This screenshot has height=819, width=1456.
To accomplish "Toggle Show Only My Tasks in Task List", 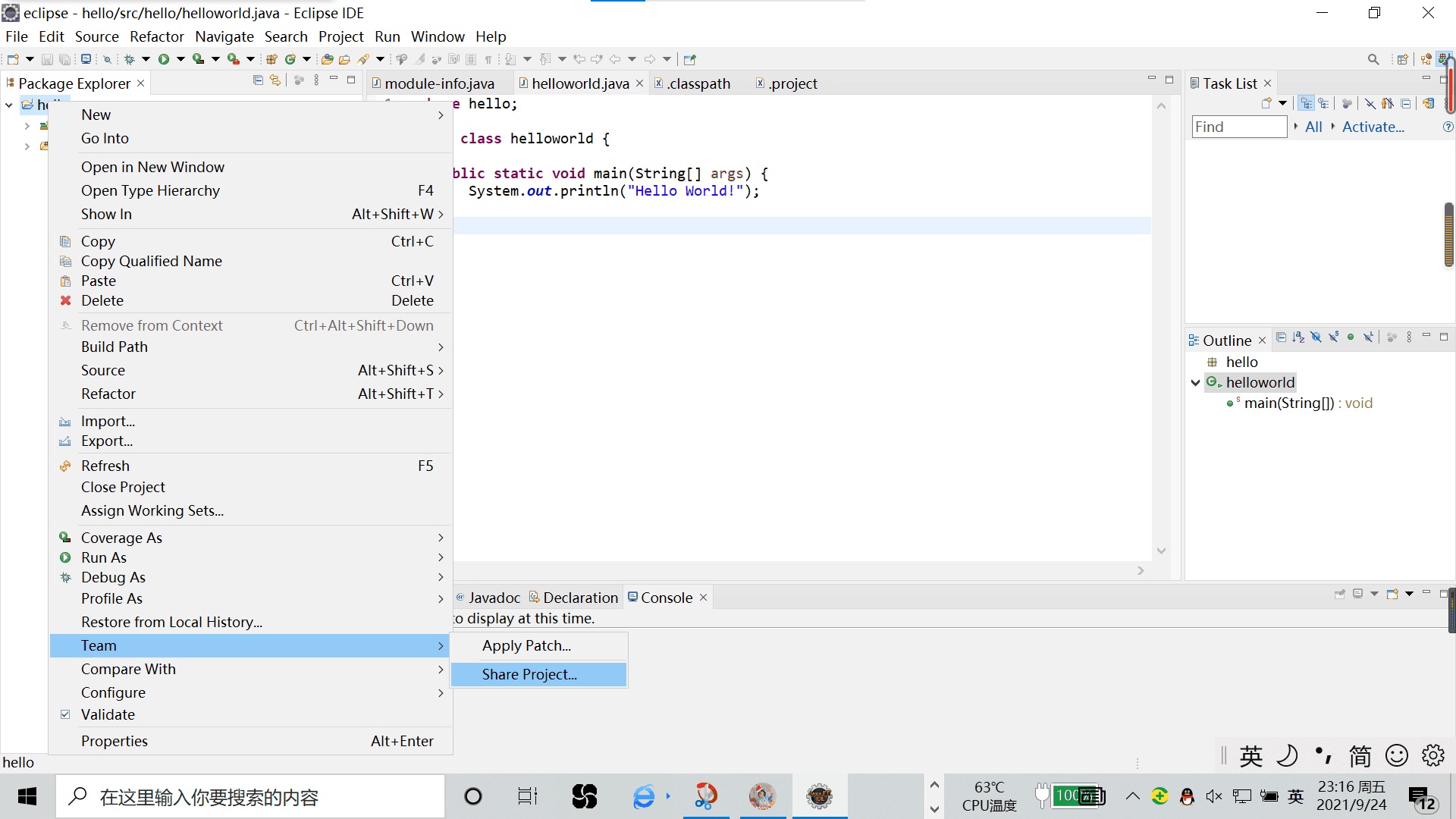I will [x=1388, y=104].
